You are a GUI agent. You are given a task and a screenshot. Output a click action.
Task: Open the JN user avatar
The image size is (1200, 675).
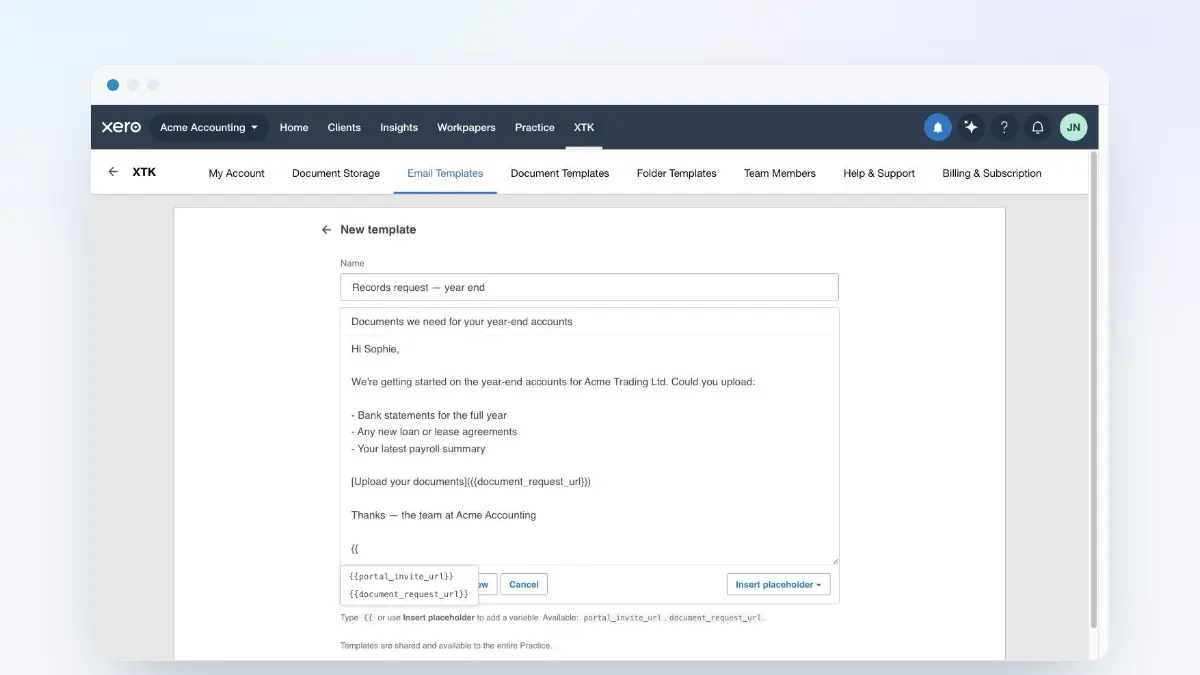pos(1073,127)
